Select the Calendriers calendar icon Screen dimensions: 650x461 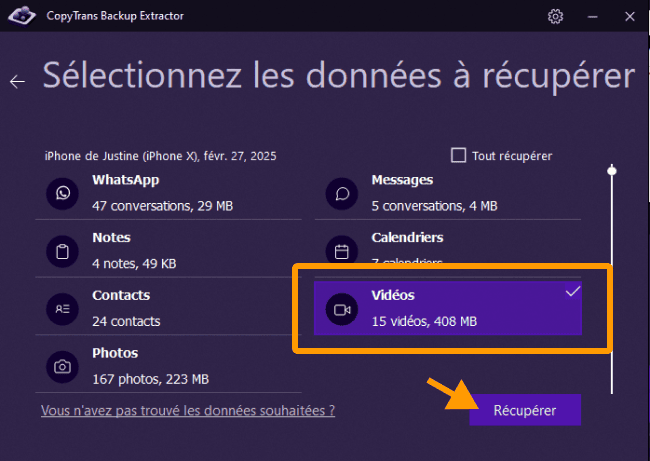(x=342, y=250)
